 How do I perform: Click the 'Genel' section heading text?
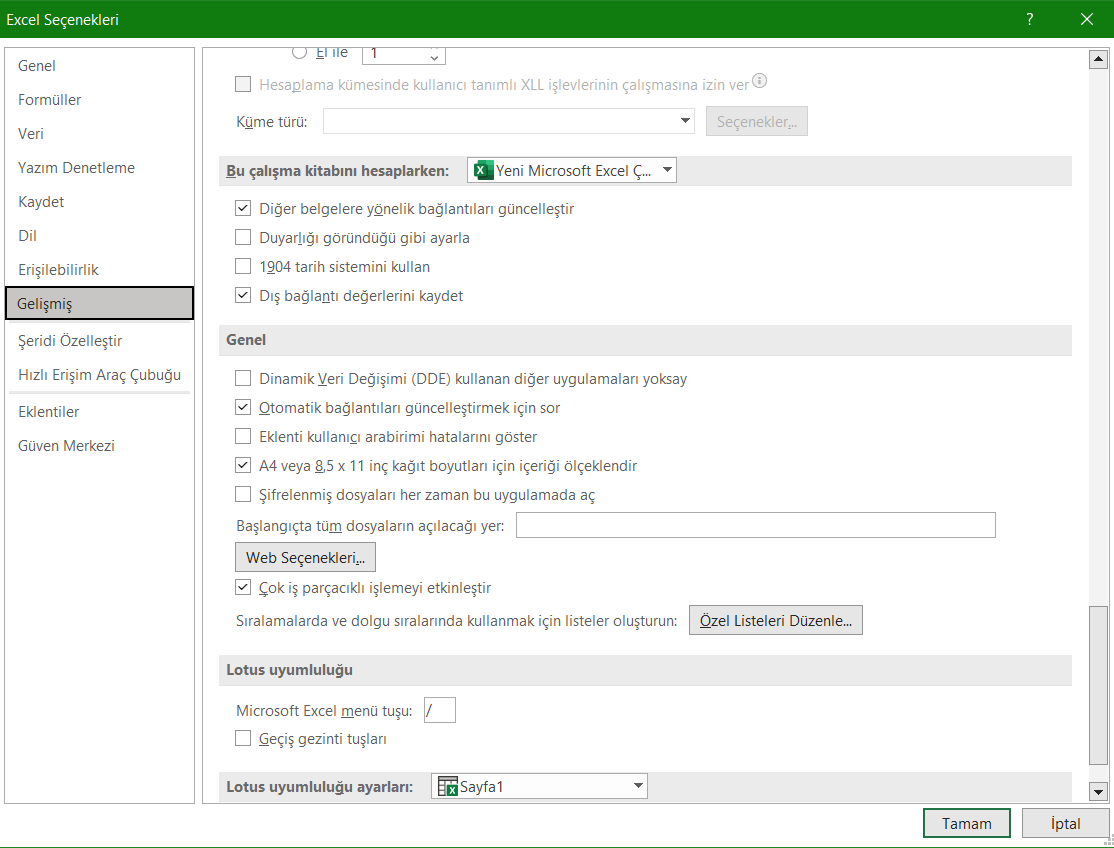(x=246, y=340)
